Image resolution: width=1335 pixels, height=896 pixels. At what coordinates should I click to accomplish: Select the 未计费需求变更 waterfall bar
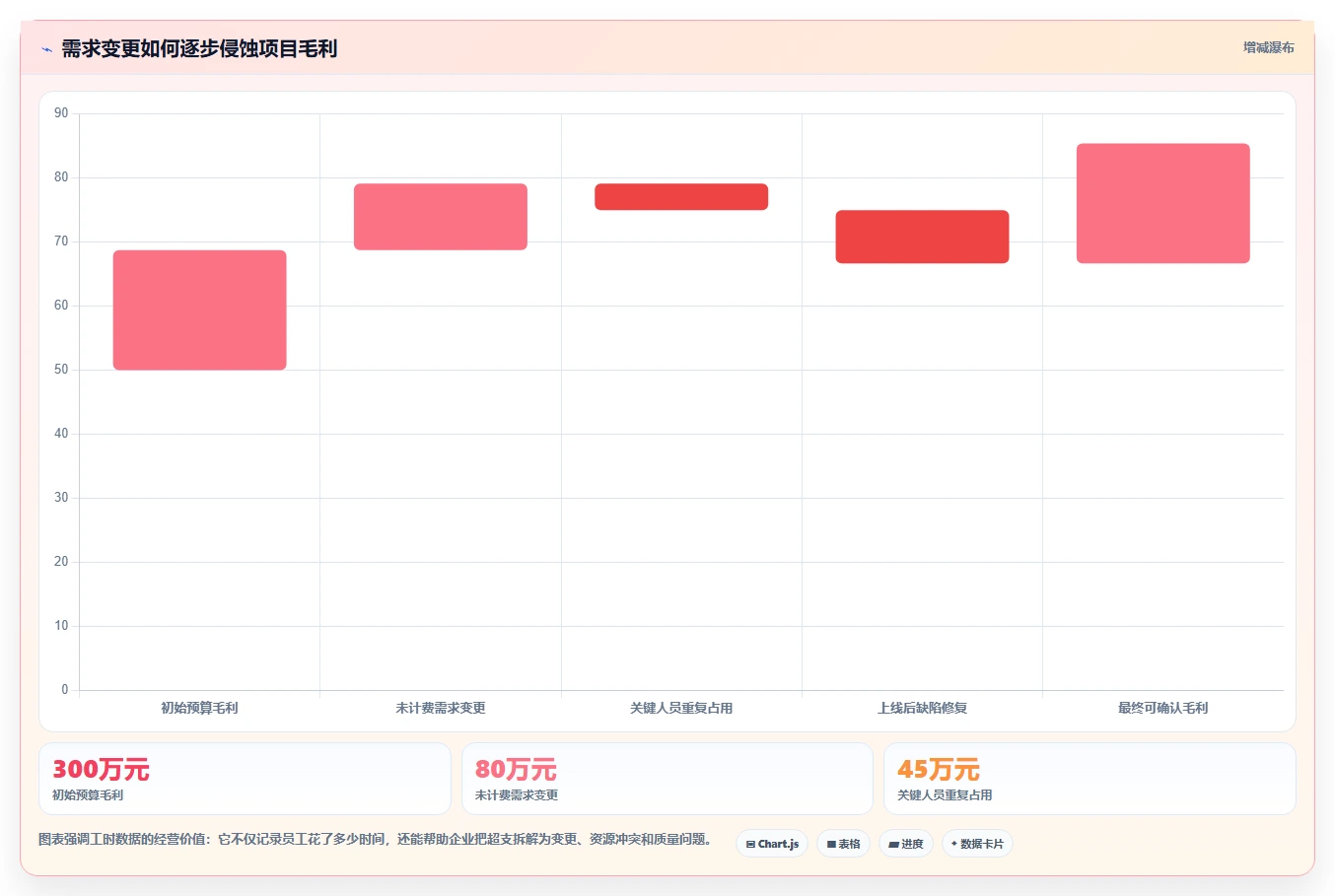click(441, 217)
